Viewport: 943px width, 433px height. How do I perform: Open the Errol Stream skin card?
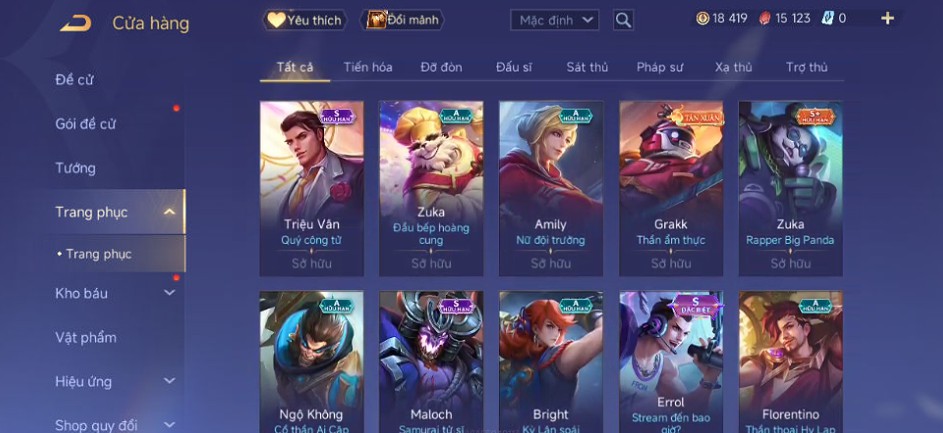pyautogui.click(x=671, y=362)
